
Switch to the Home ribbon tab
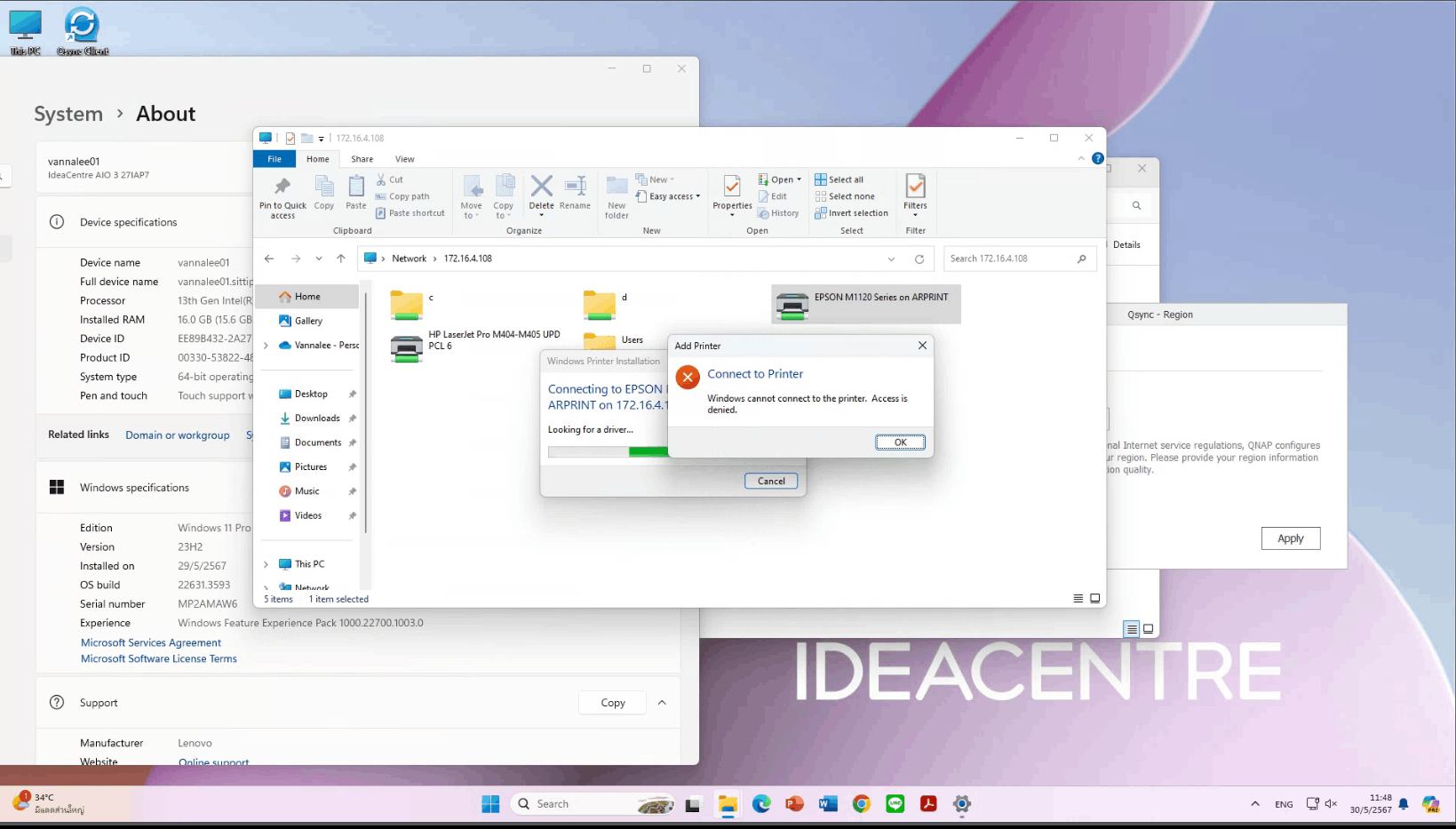pyautogui.click(x=318, y=159)
